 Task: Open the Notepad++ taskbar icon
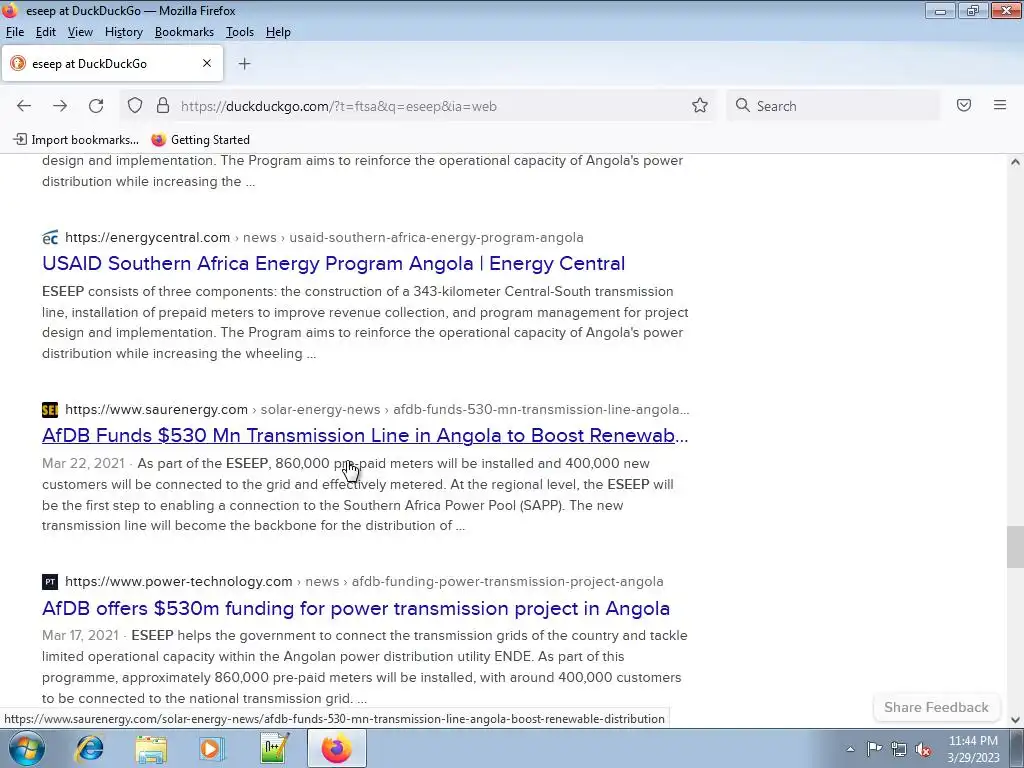274,749
